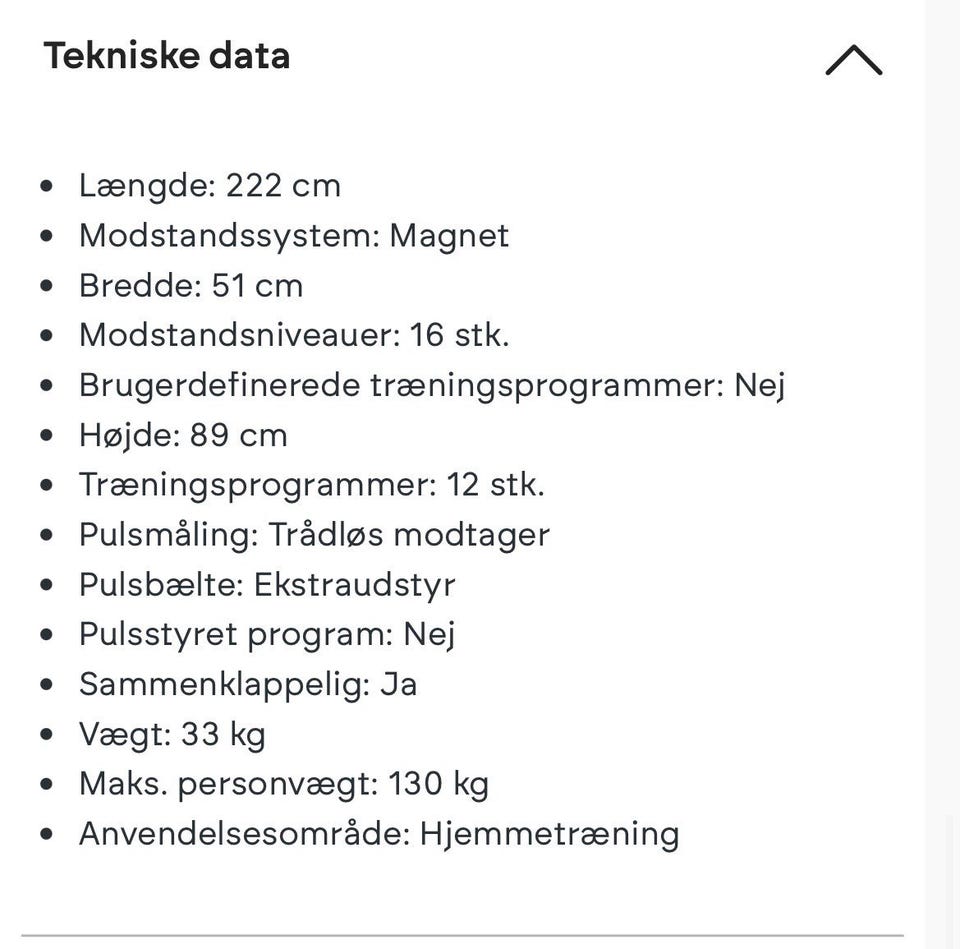Collapse the Tekniske data section chevron
The height and width of the screenshot is (949, 960).
[x=853, y=61]
